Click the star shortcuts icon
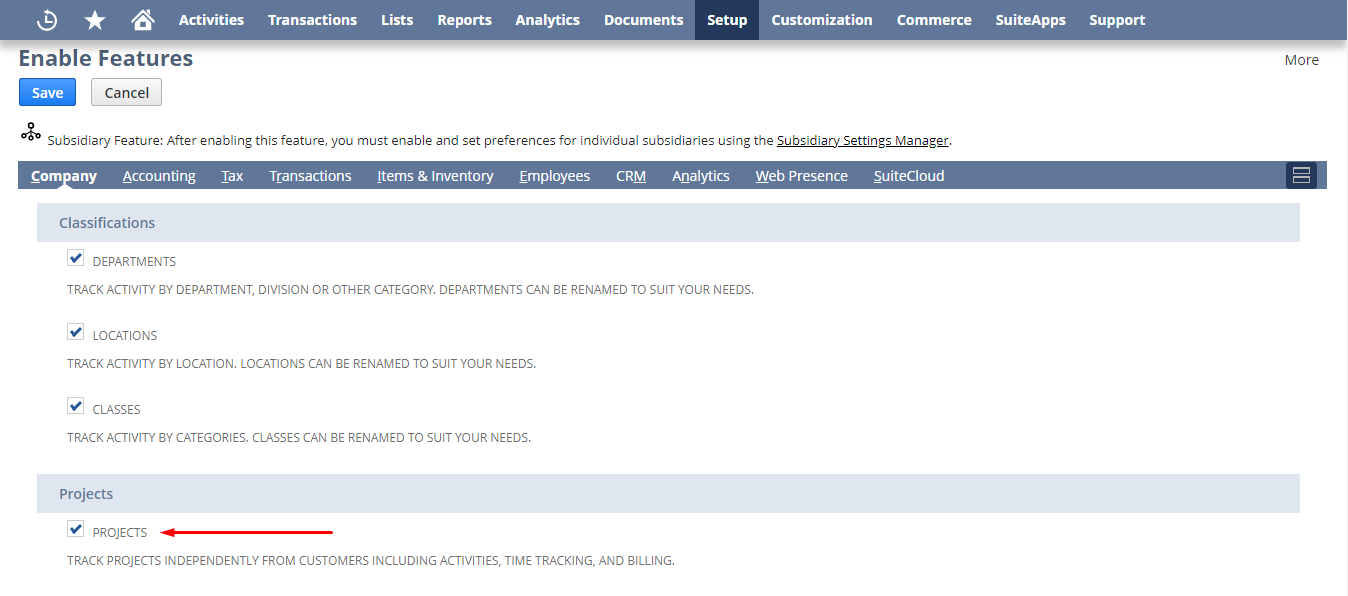Screen dimensions: 1348x596 [94, 19]
